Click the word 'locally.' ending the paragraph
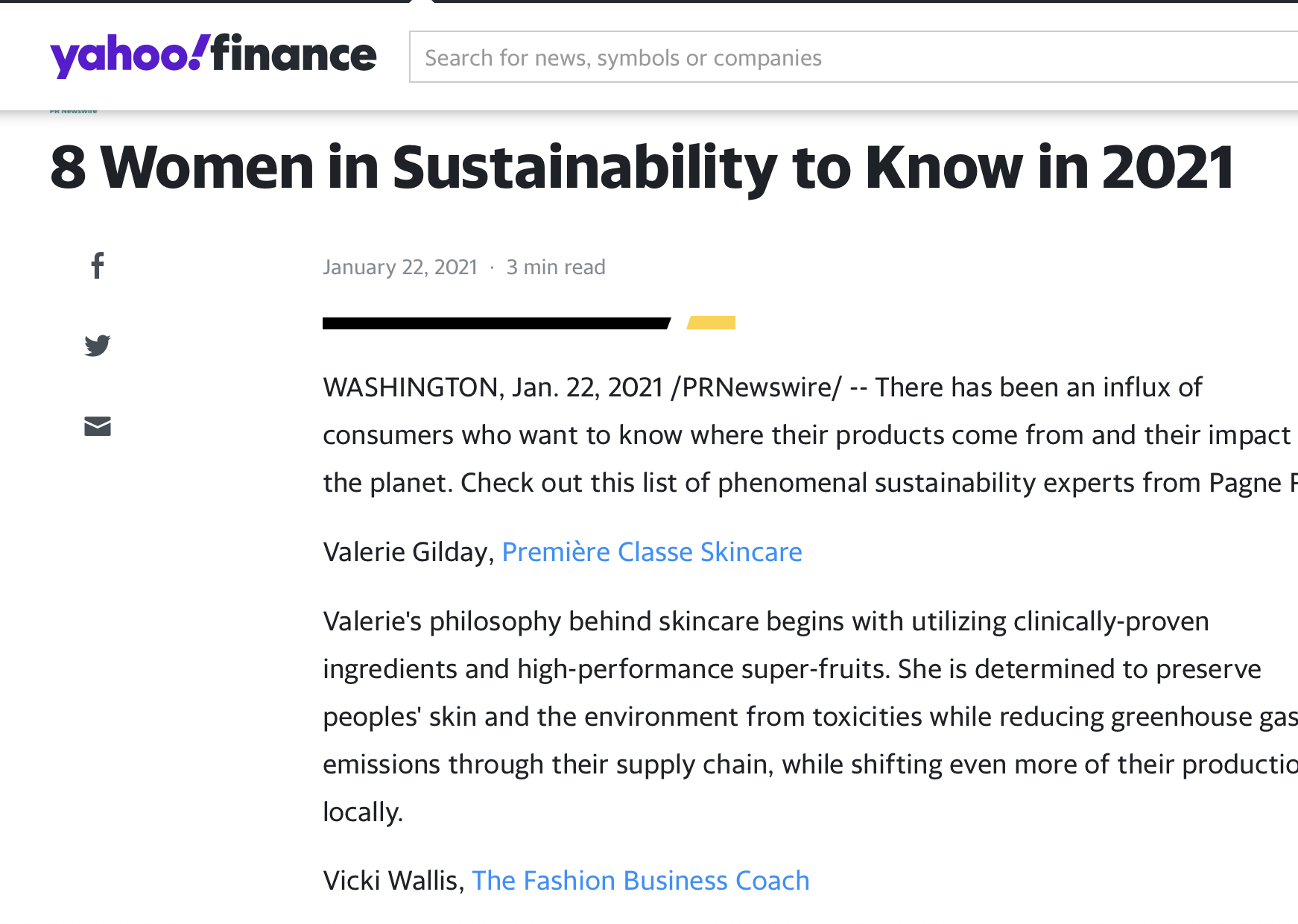Viewport: 1298px width, 924px height. pos(363,812)
